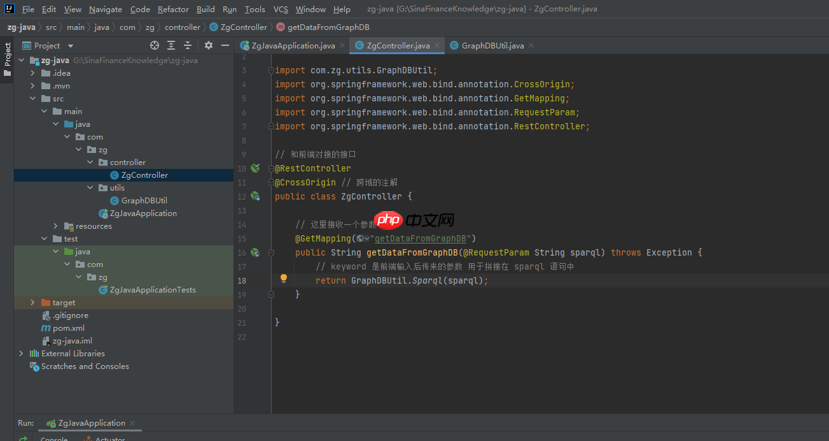Click the locate/select opened file target icon
This screenshot has height=441, width=829.
(x=154, y=45)
